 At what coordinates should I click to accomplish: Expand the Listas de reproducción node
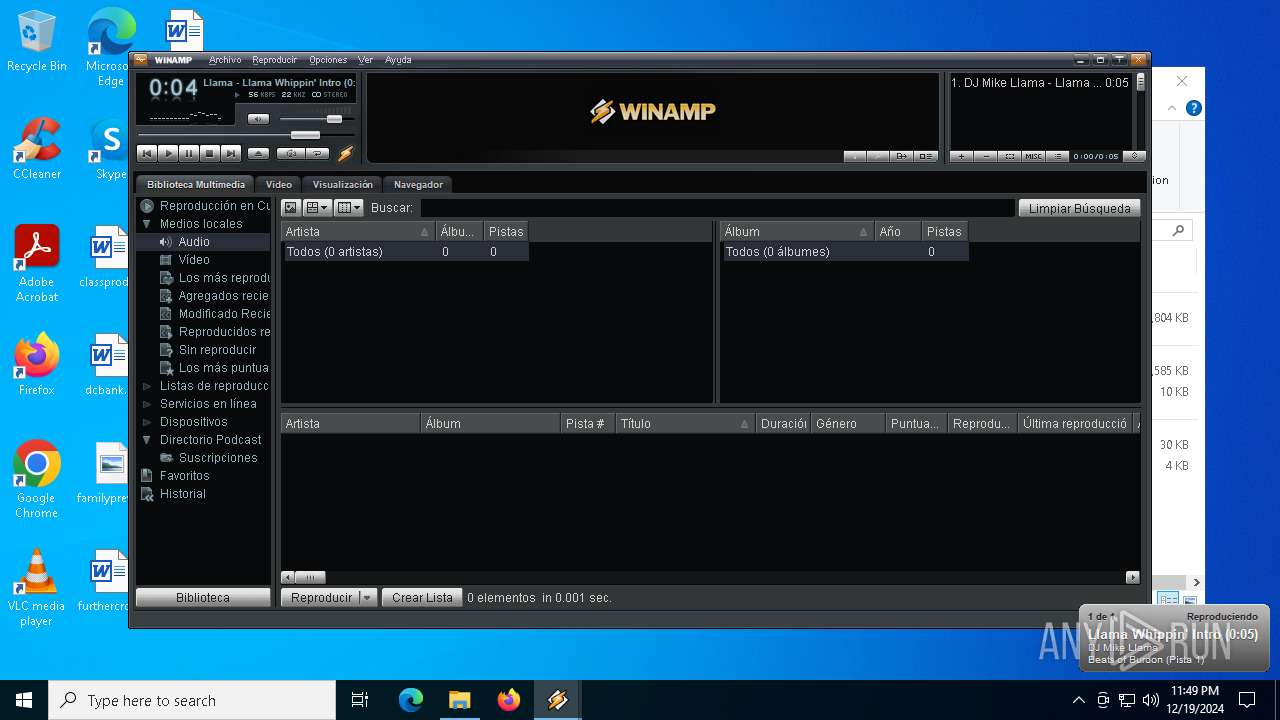[147, 386]
